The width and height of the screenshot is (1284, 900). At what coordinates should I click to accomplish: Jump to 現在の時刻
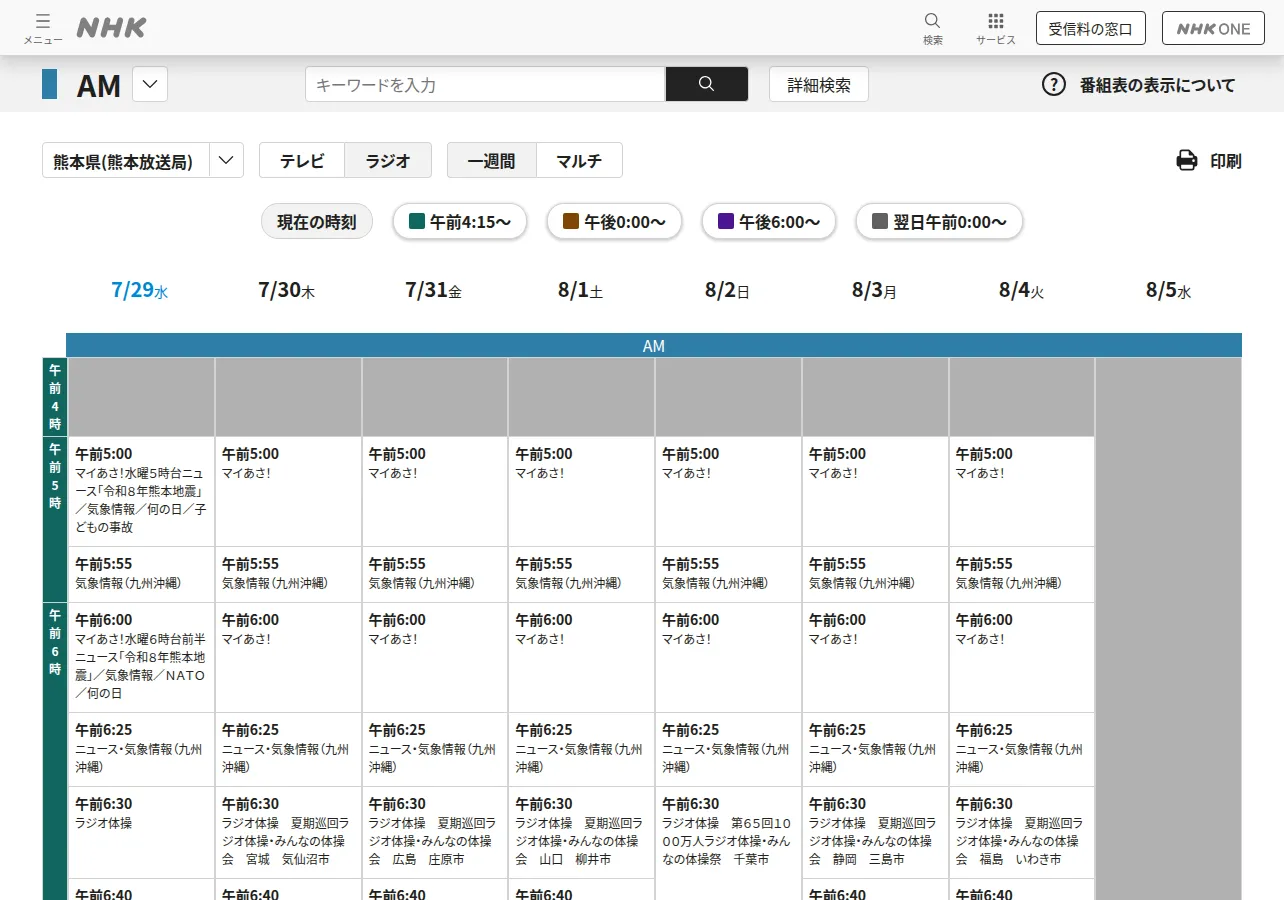[x=317, y=222]
